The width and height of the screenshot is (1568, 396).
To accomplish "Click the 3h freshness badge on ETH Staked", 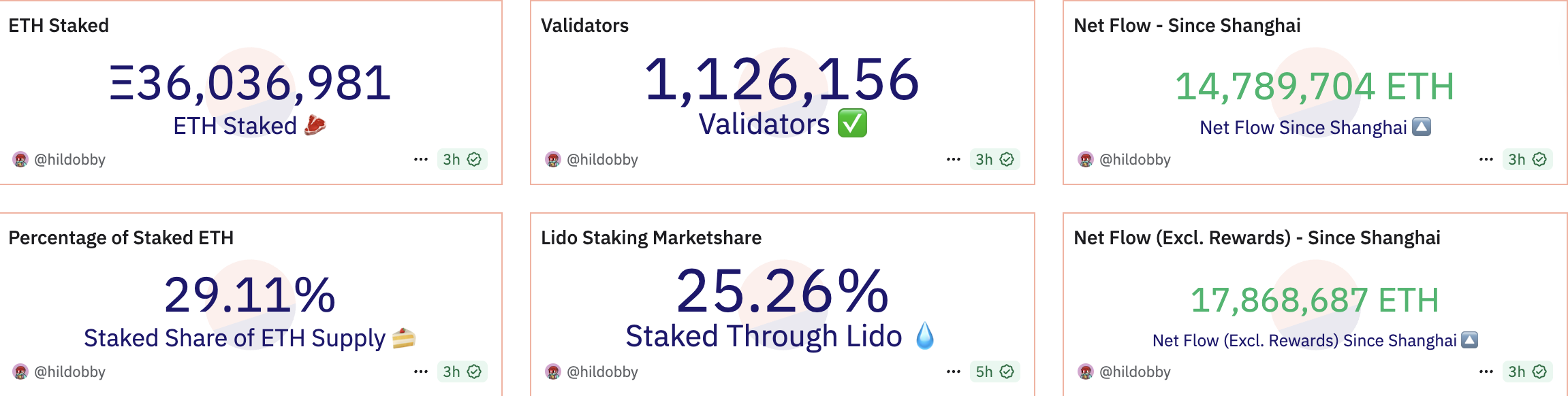I will [459, 159].
